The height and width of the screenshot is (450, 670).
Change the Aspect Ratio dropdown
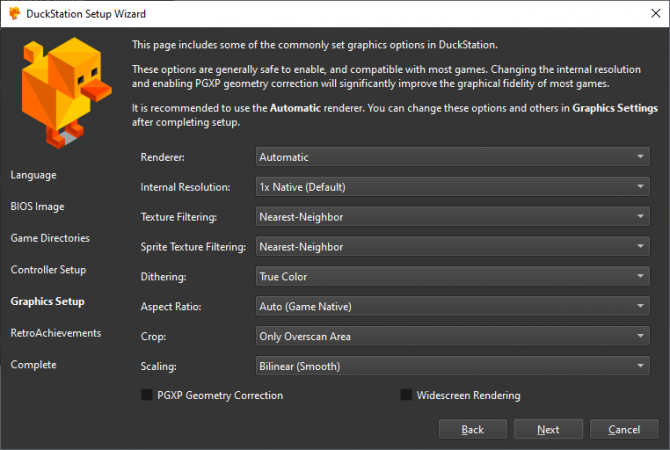[452, 306]
